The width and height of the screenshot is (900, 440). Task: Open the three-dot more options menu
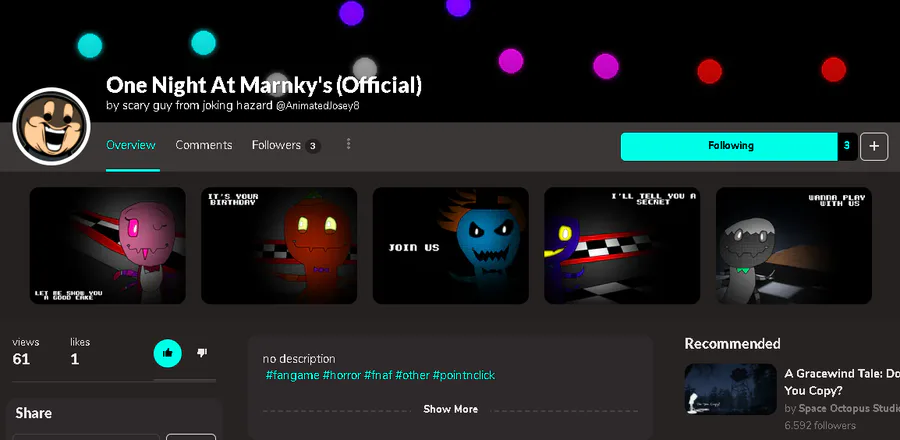pos(348,144)
